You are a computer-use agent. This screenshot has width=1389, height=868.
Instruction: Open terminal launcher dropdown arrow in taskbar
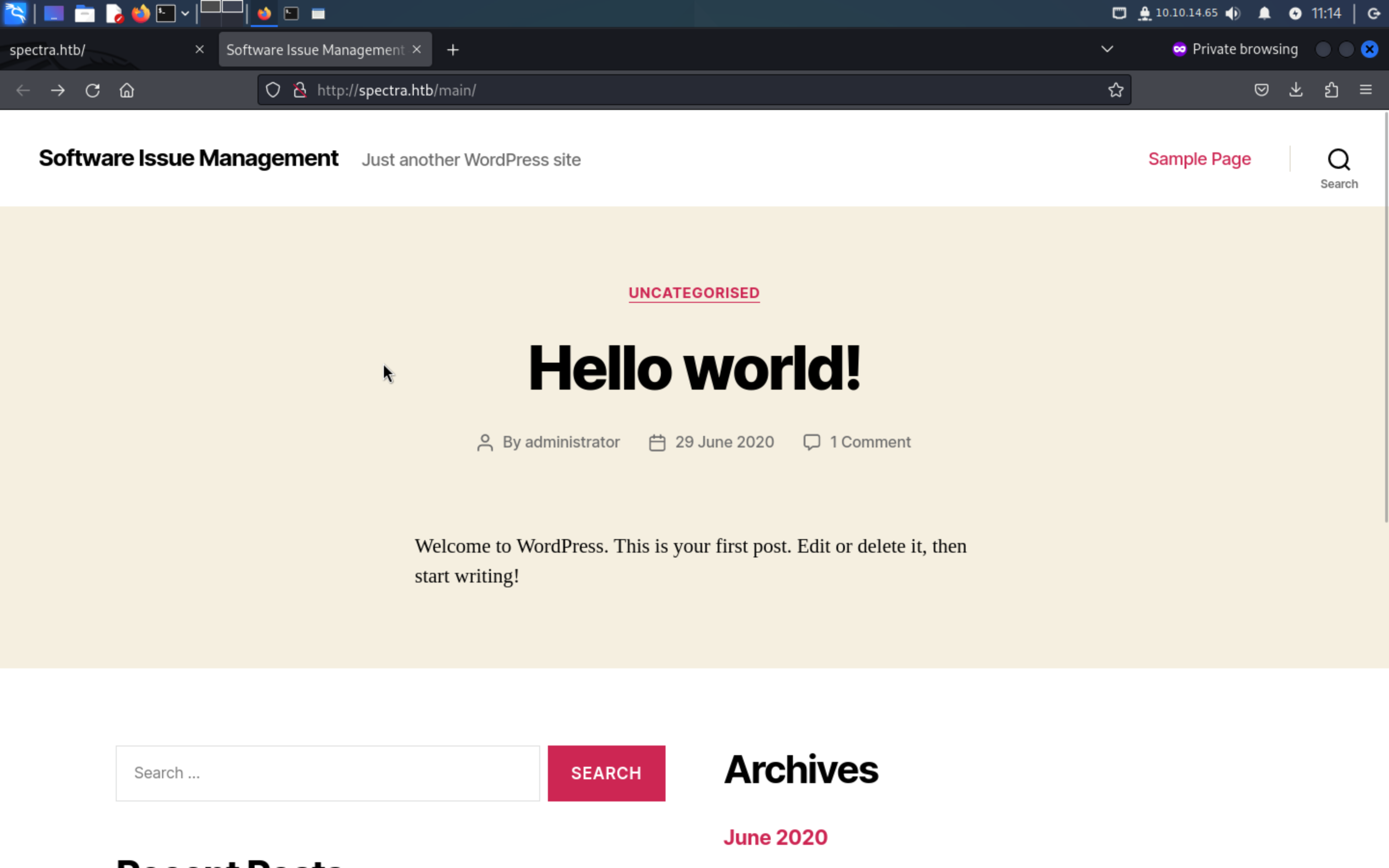(x=185, y=13)
